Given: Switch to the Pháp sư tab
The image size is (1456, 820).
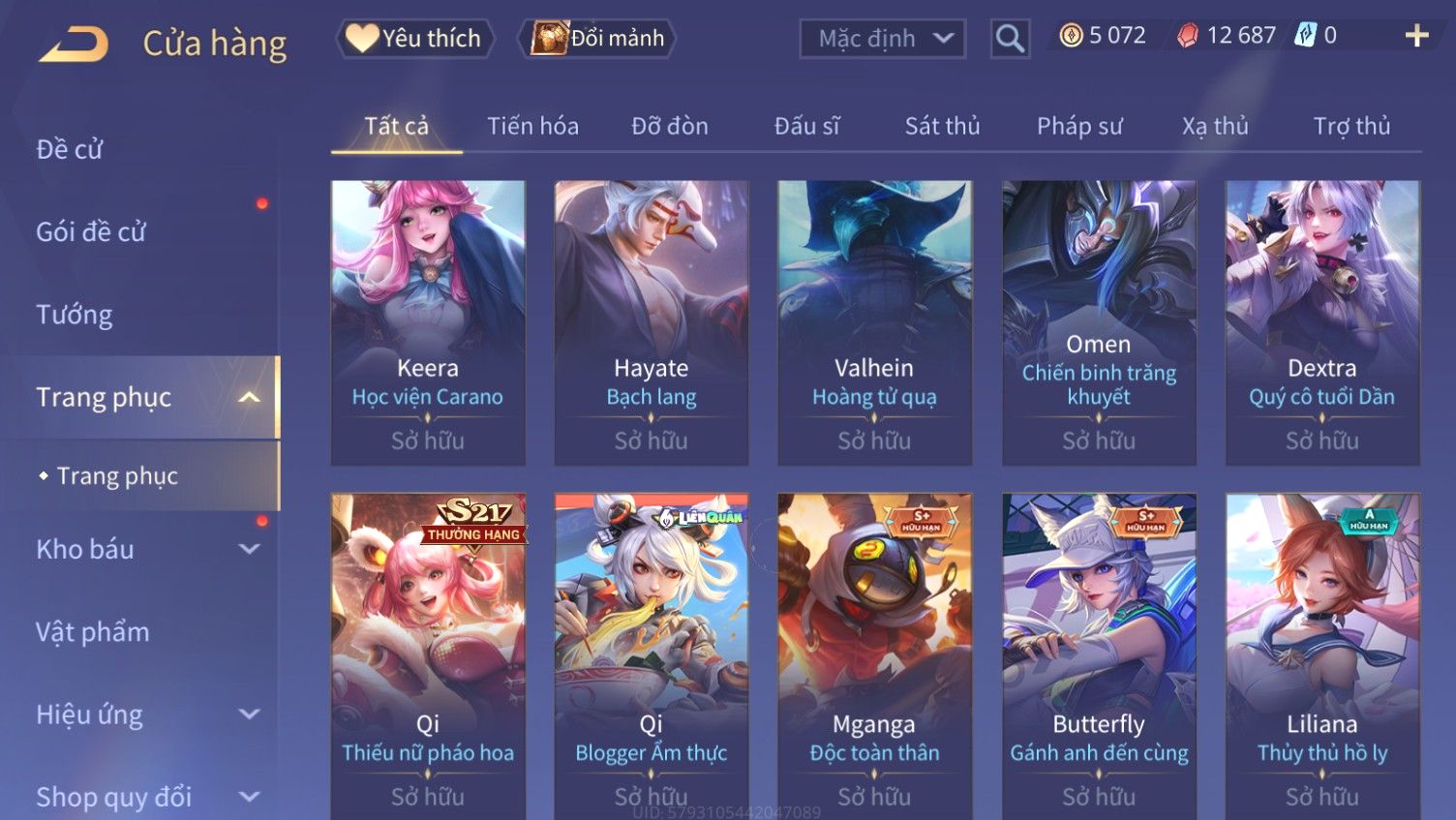Looking at the screenshot, I should tap(1079, 126).
